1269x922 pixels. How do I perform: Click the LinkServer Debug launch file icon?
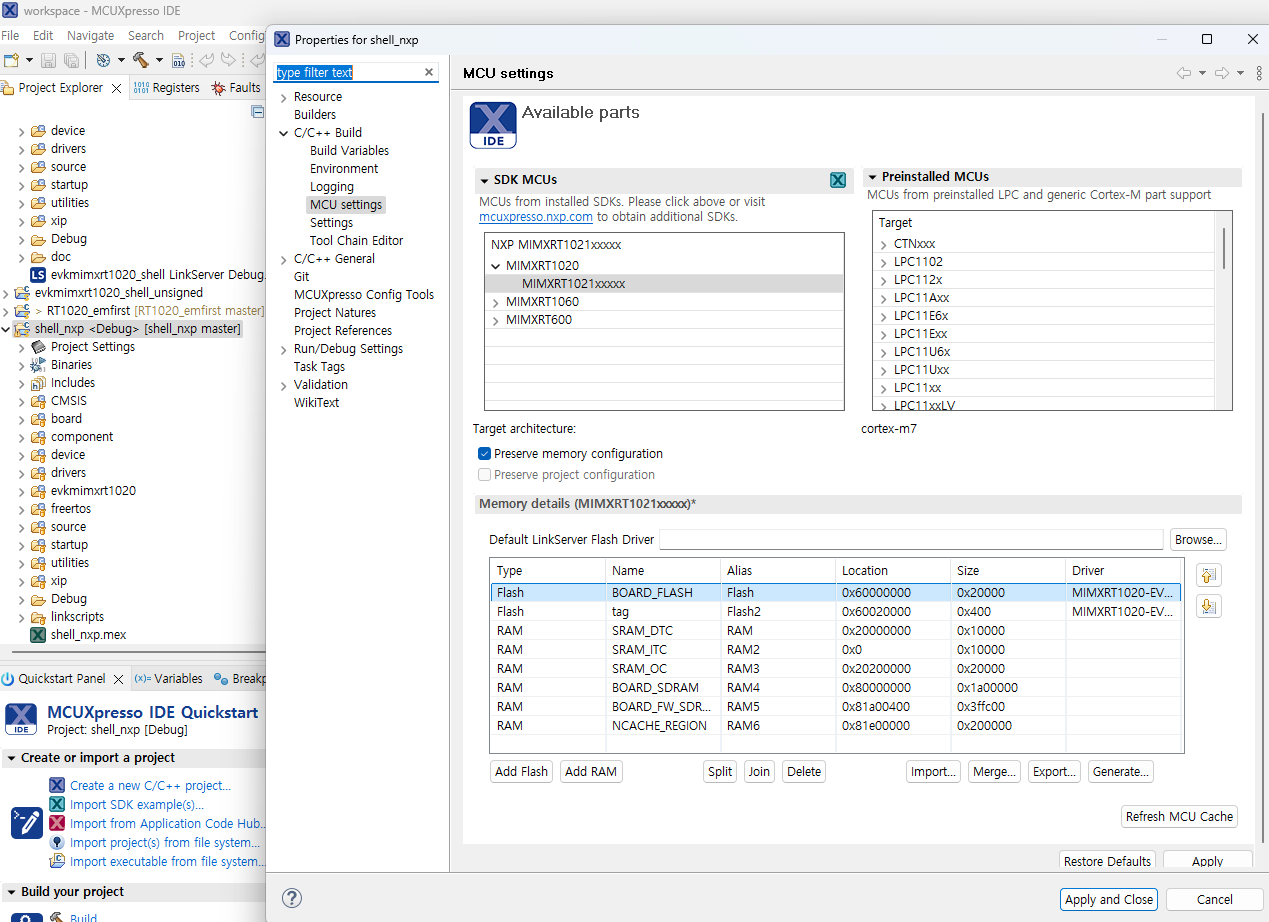point(38,275)
